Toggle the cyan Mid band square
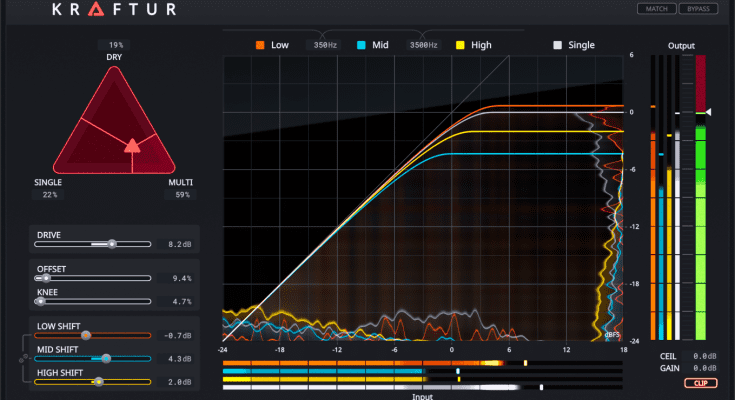The width and height of the screenshot is (735, 400). tap(362, 45)
